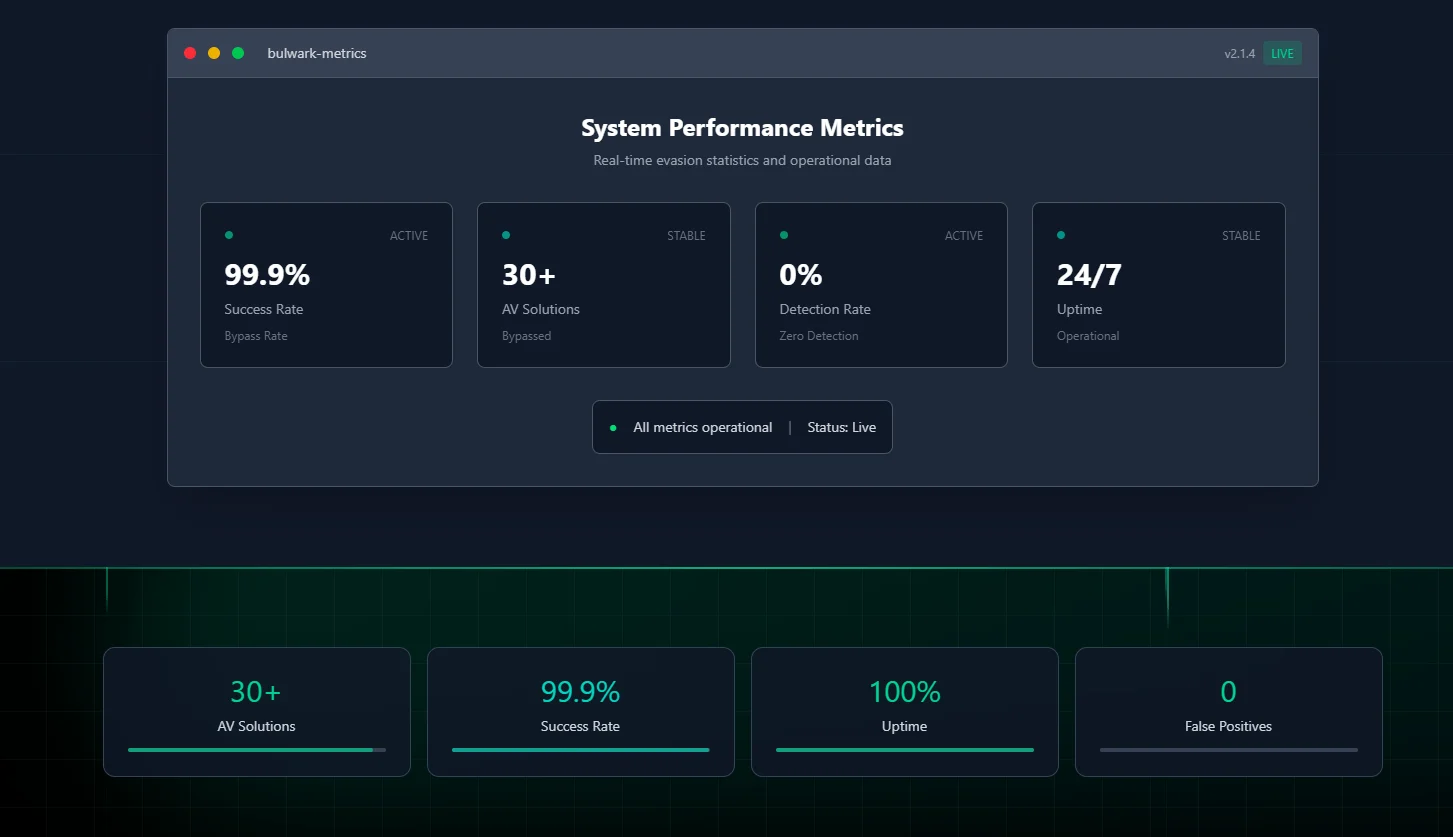Click the All metrics operational text
1453x837 pixels.
point(703,427)
